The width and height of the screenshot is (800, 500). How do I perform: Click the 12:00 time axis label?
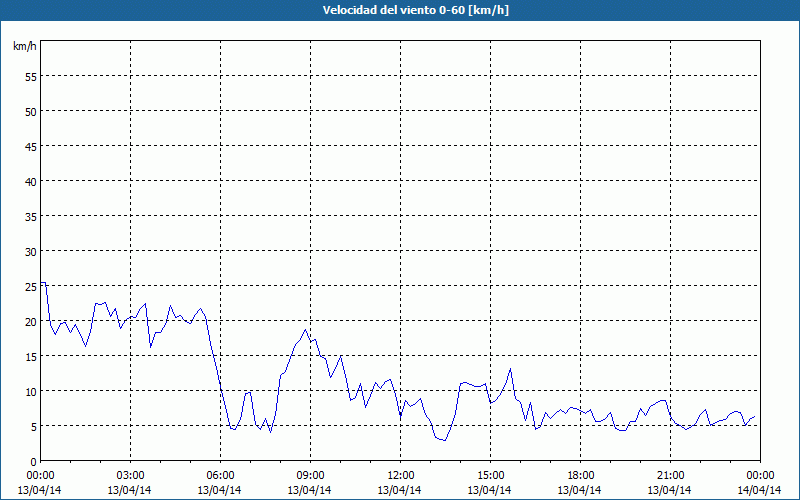point(401,476)
